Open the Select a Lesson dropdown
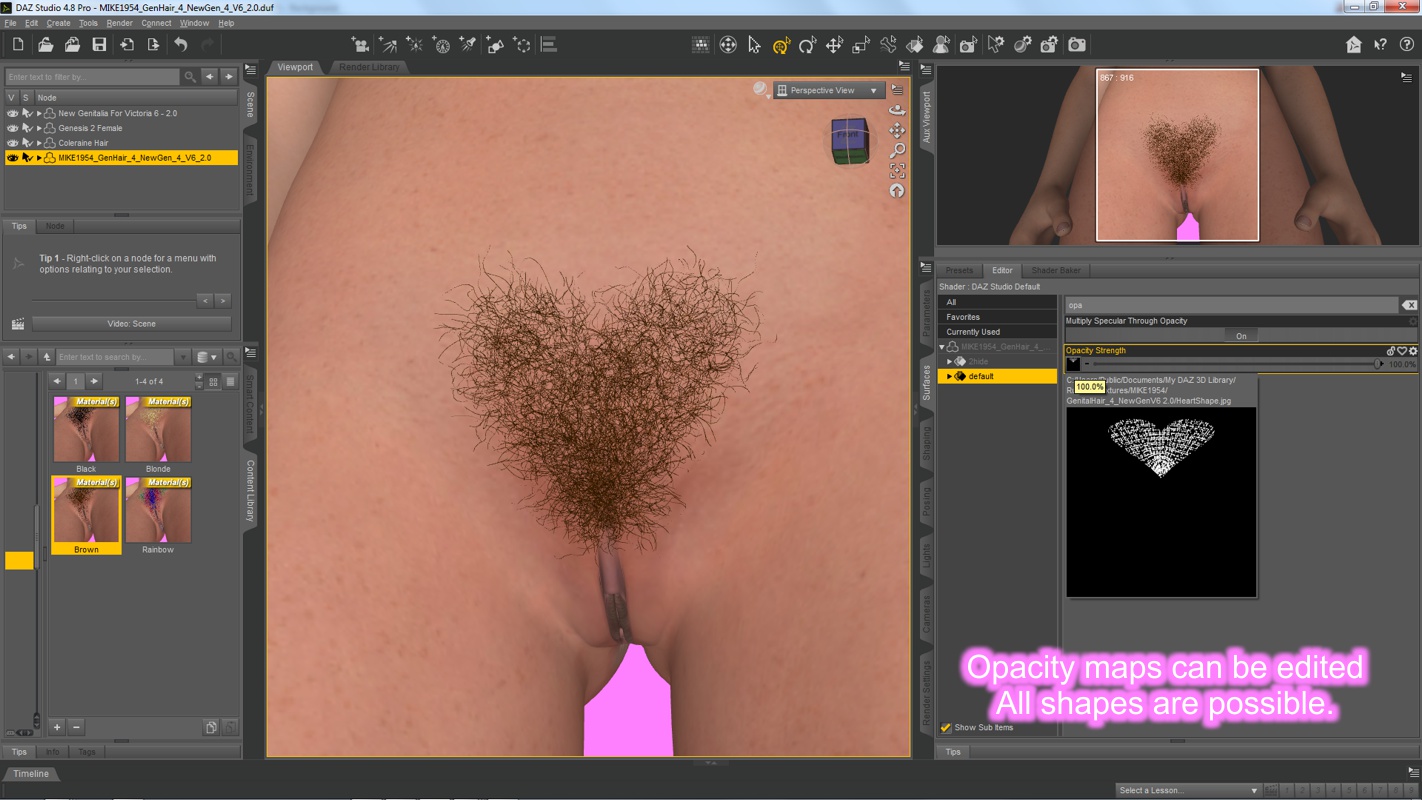The image size is (1422, 800). pyautogui.click(x=1188, y=790)
